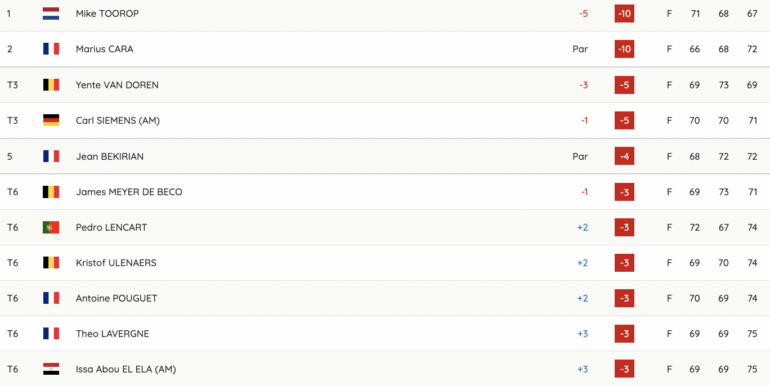Click Theo LAVERGNE's +3 today score
Viewport: 770px width, 386px height.
click(582, 334)
